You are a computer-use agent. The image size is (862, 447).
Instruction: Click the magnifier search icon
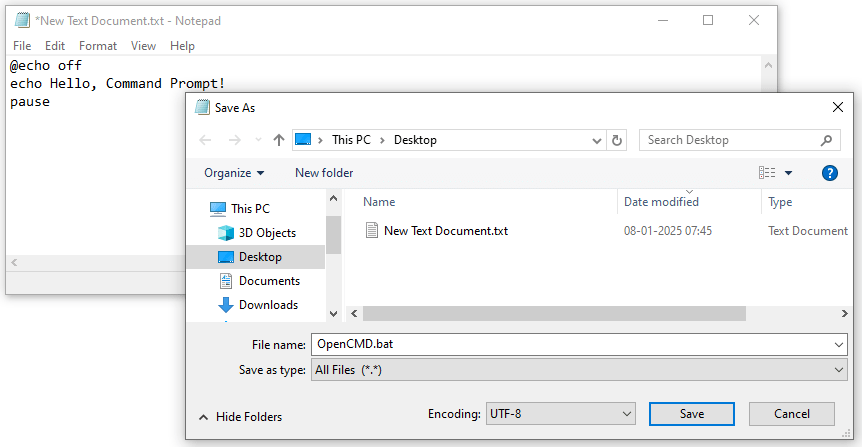click(826, 140)
